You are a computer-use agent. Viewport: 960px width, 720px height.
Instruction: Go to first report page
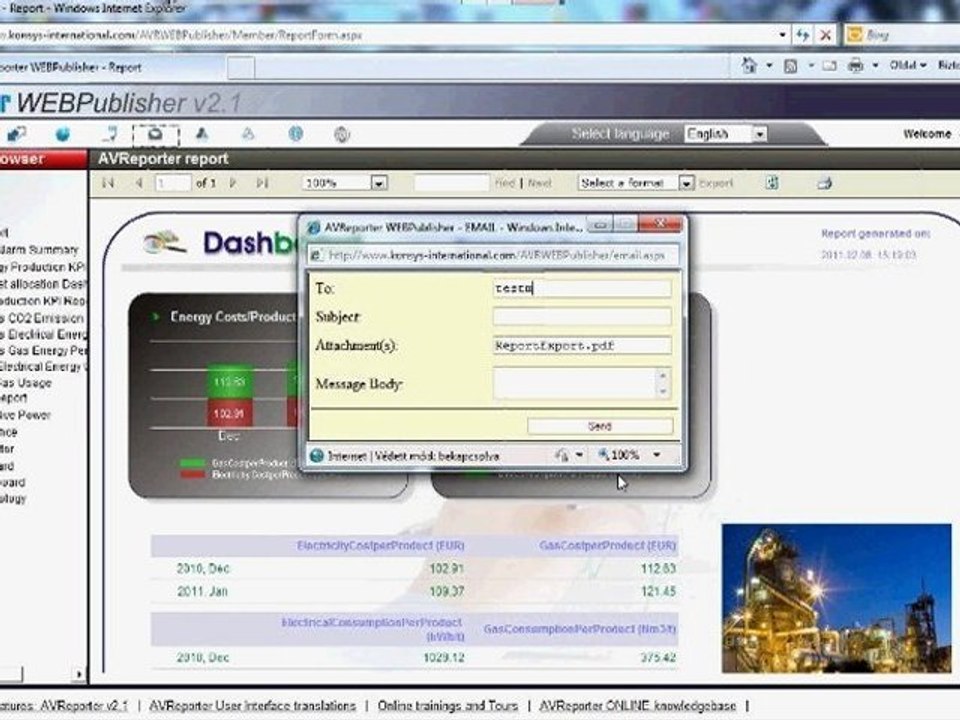tap(109, 182)
